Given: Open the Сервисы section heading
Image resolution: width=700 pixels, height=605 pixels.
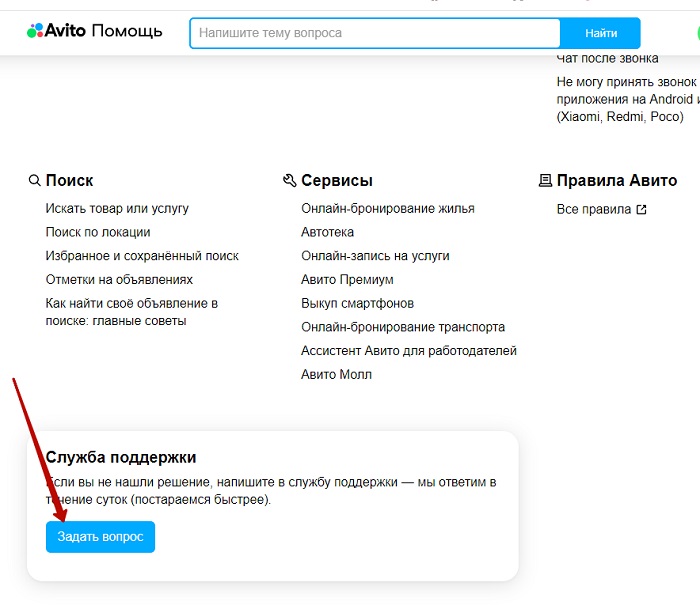Looking at the screenshot, I should (337, 180).
